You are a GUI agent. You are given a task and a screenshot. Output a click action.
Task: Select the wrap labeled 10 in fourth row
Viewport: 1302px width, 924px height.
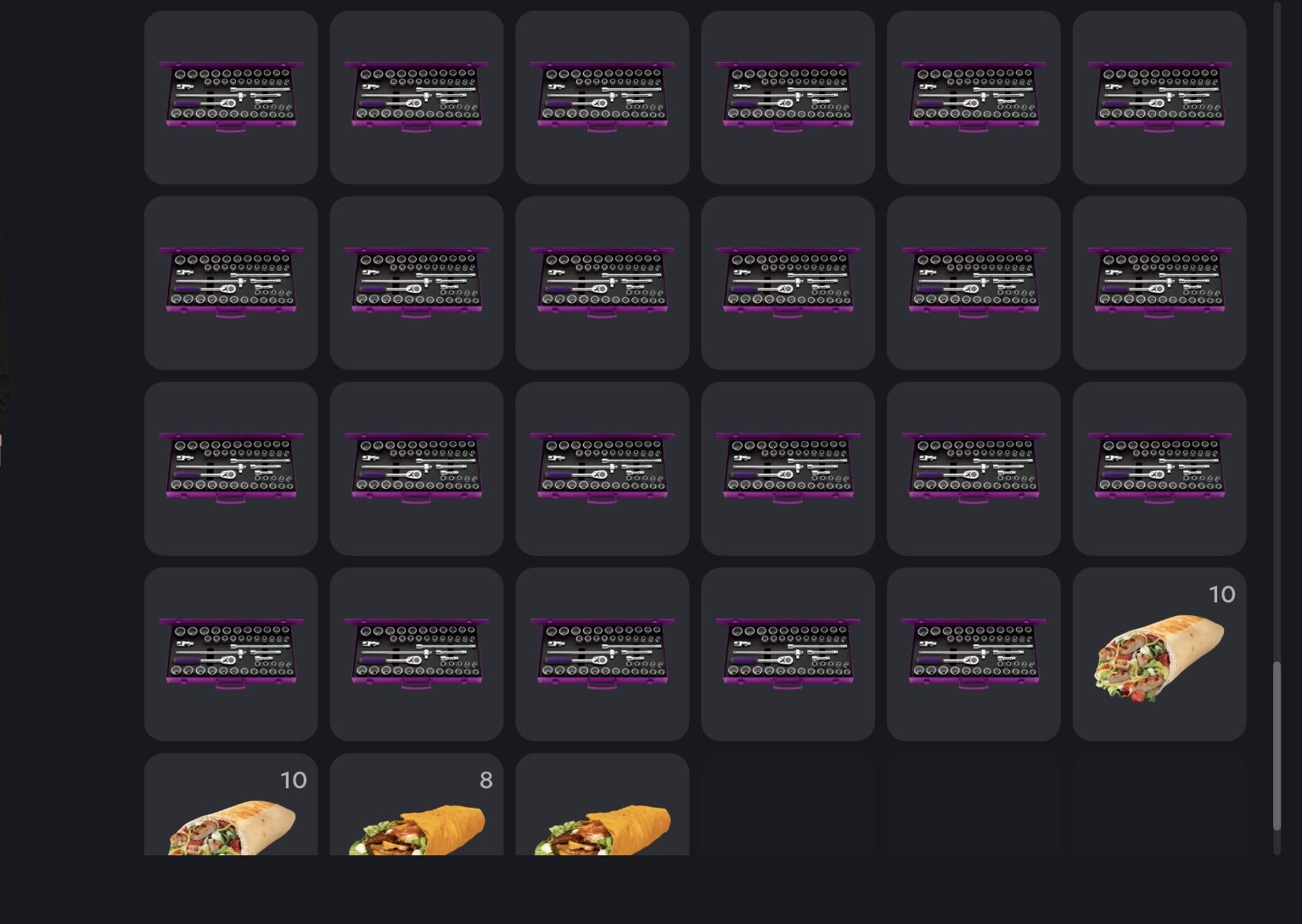coord(1159,654)
